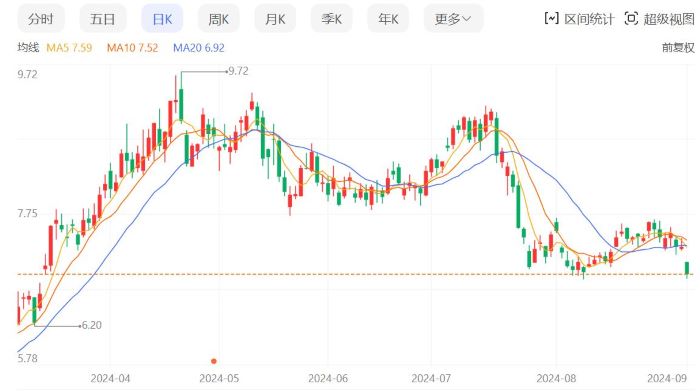Click the 超级视图 super view icon
The height and width of the screenshot is (392, 700).
tap(631, 19)
